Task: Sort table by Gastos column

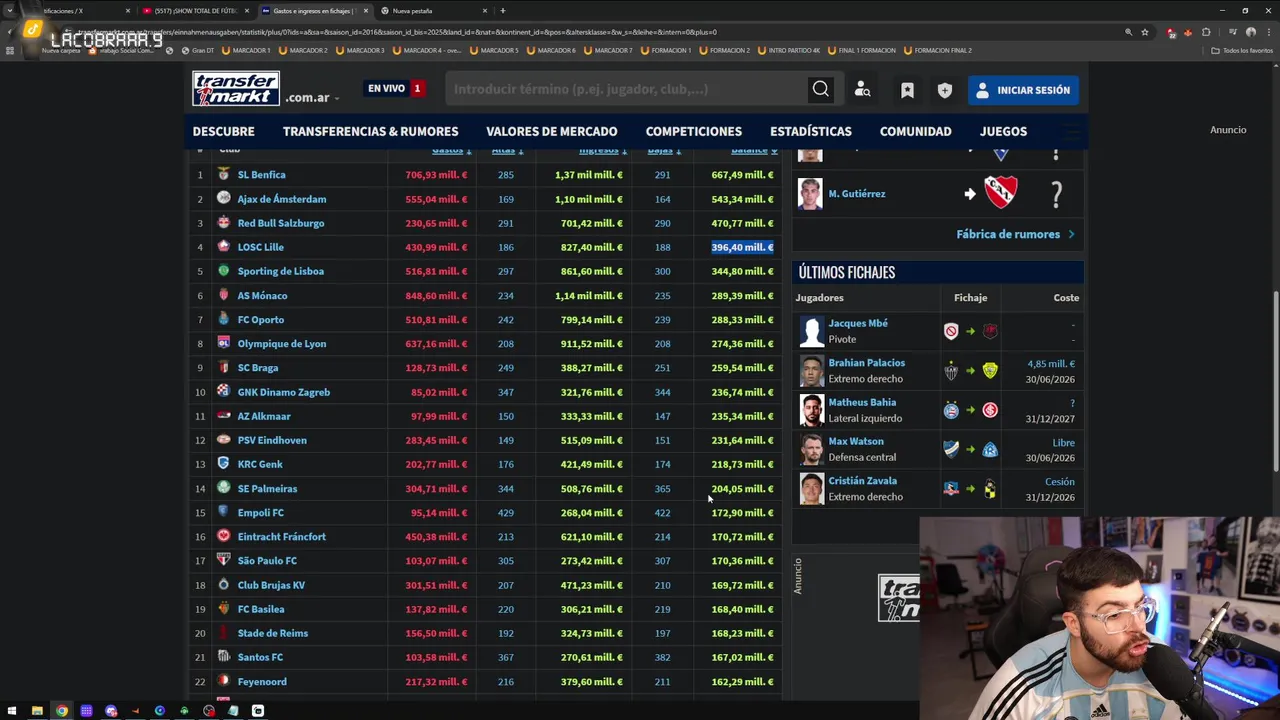Action: pos(451,150)
